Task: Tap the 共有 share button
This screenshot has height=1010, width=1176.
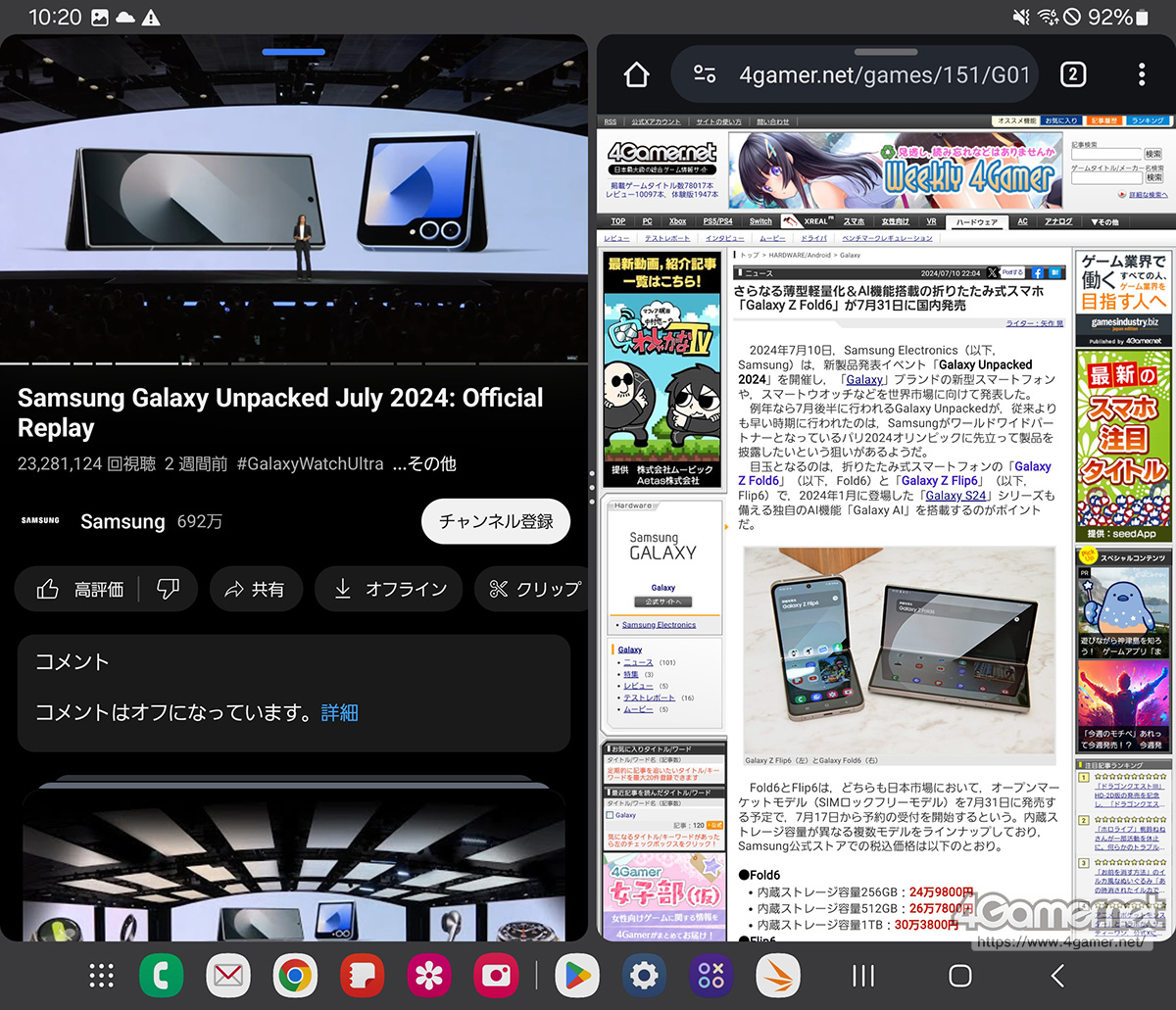Action: click(x=254, y=589)
